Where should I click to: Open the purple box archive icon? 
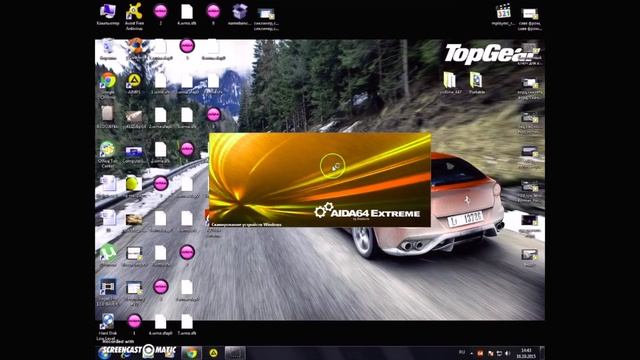pos(240,15)
